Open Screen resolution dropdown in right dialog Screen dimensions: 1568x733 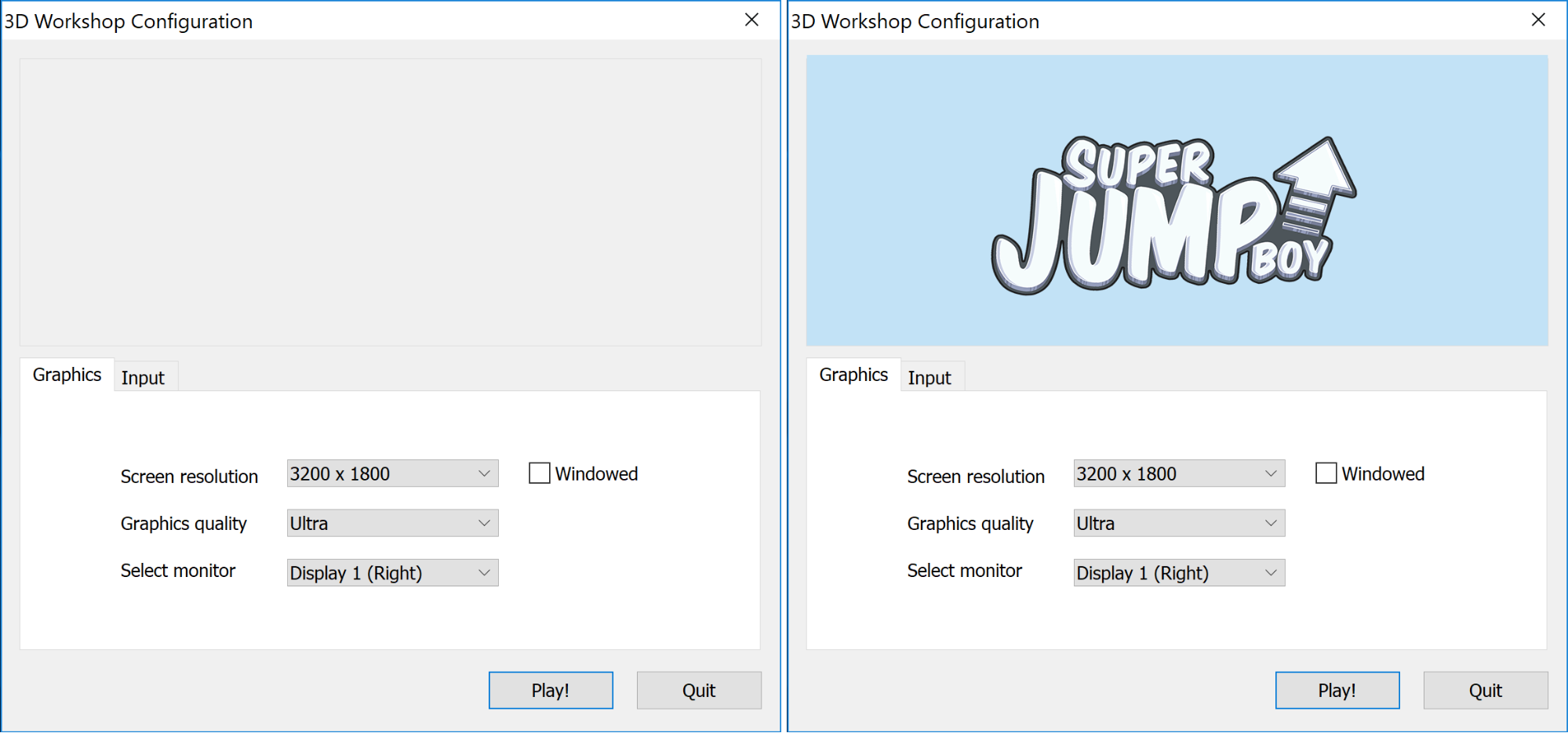pos(1179,474)
